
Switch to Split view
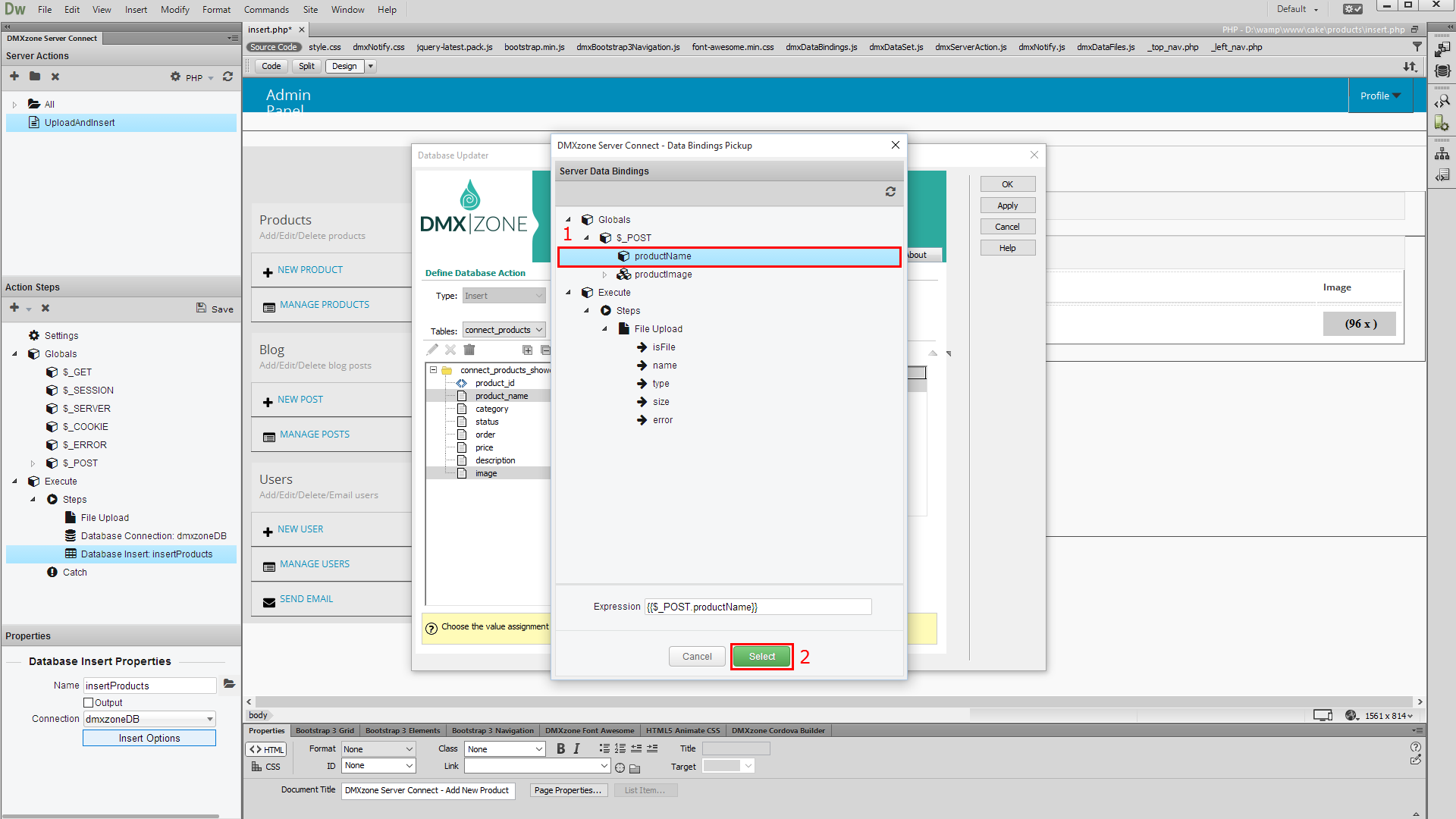pos(306,66)
